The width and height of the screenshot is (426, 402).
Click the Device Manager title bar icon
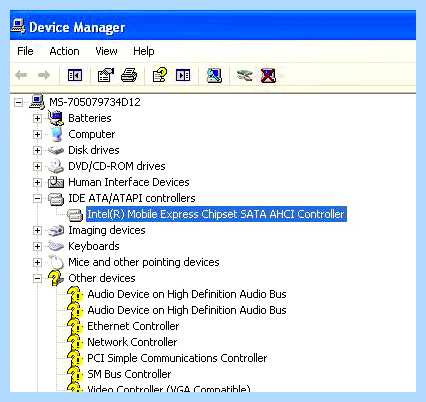(x=18, y=26)
